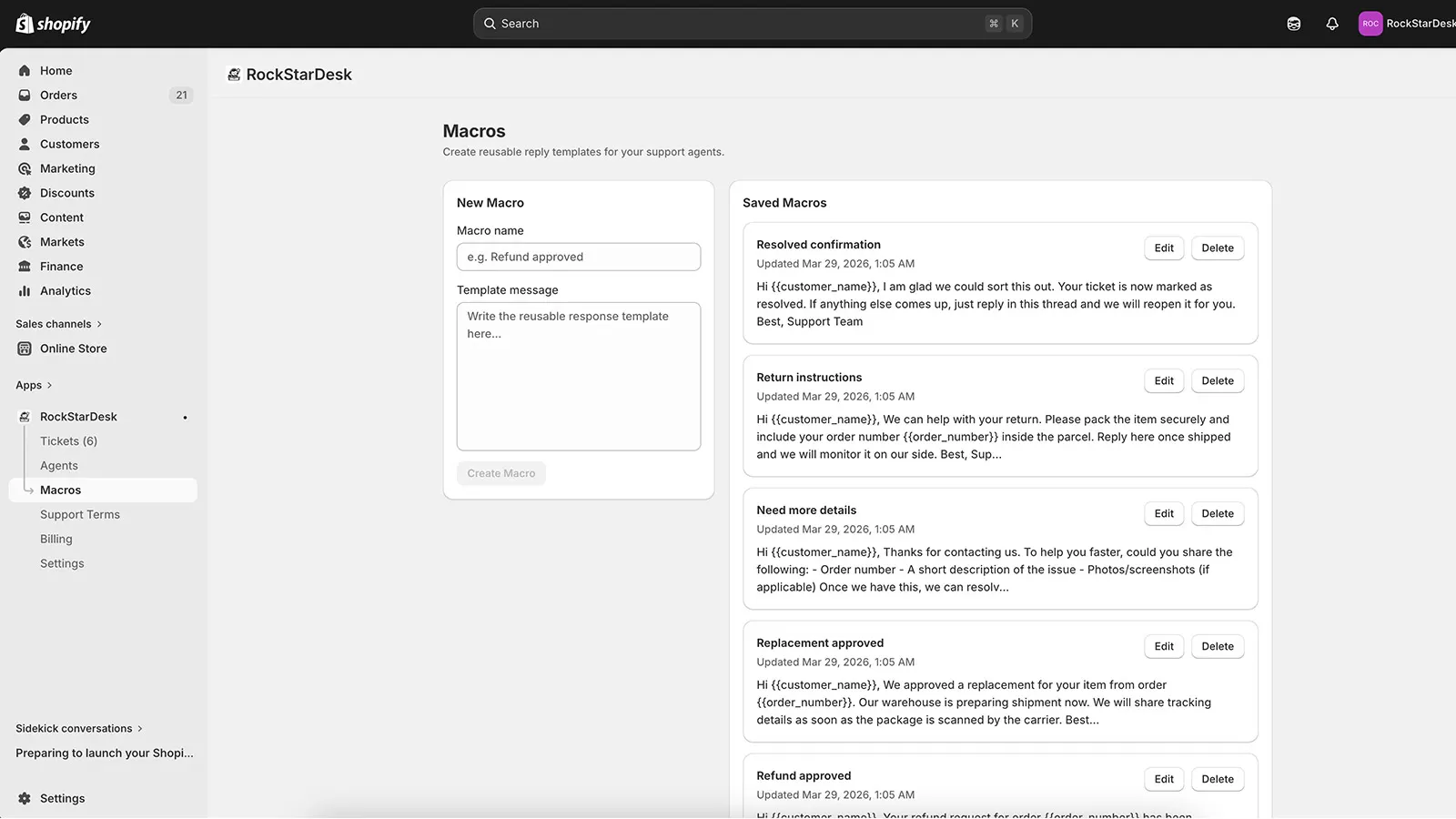Viewport: 1456px width, 819px height.
Task: Click the Macros page heading
Action: click(x=474, y=132)
